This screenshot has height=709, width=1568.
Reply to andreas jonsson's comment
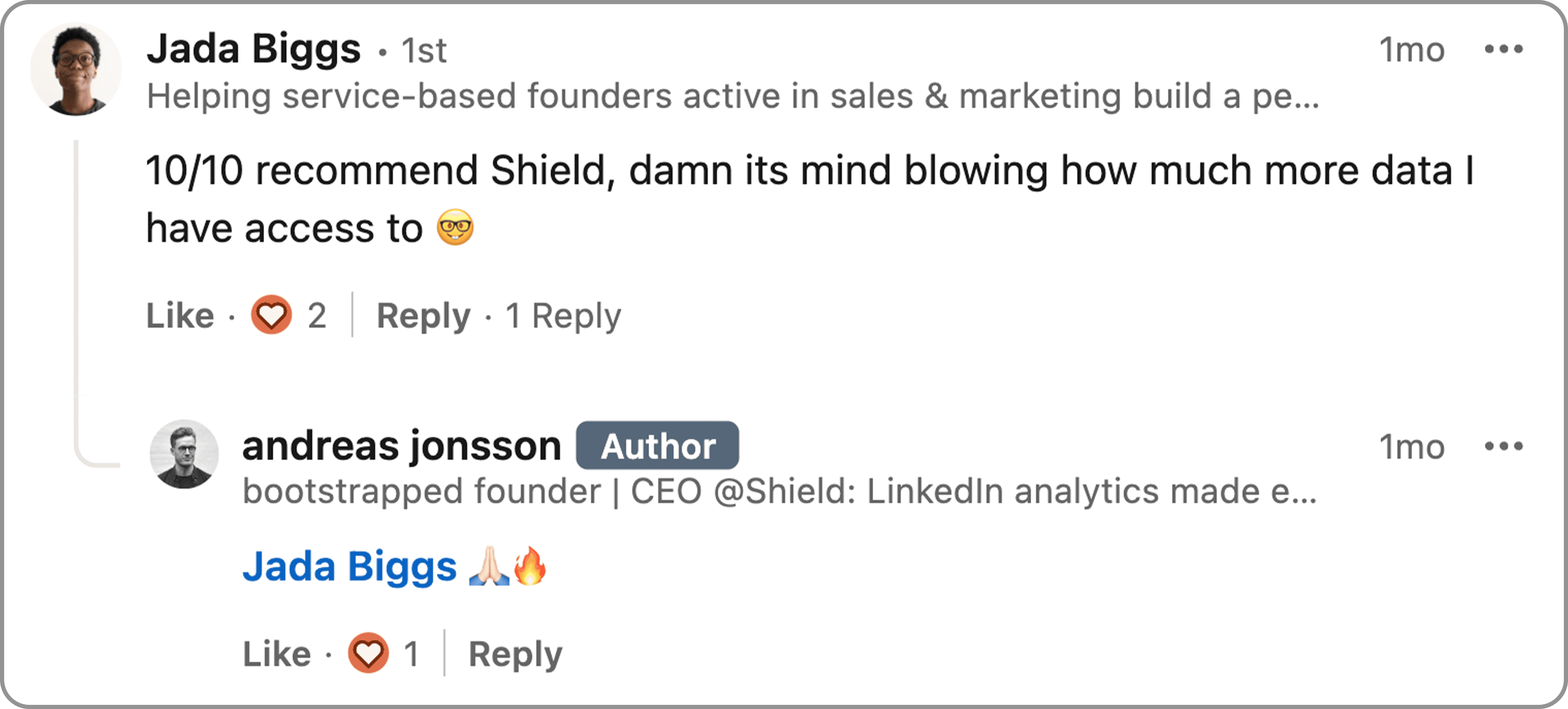pyautogui.click(x=515, y=654)
